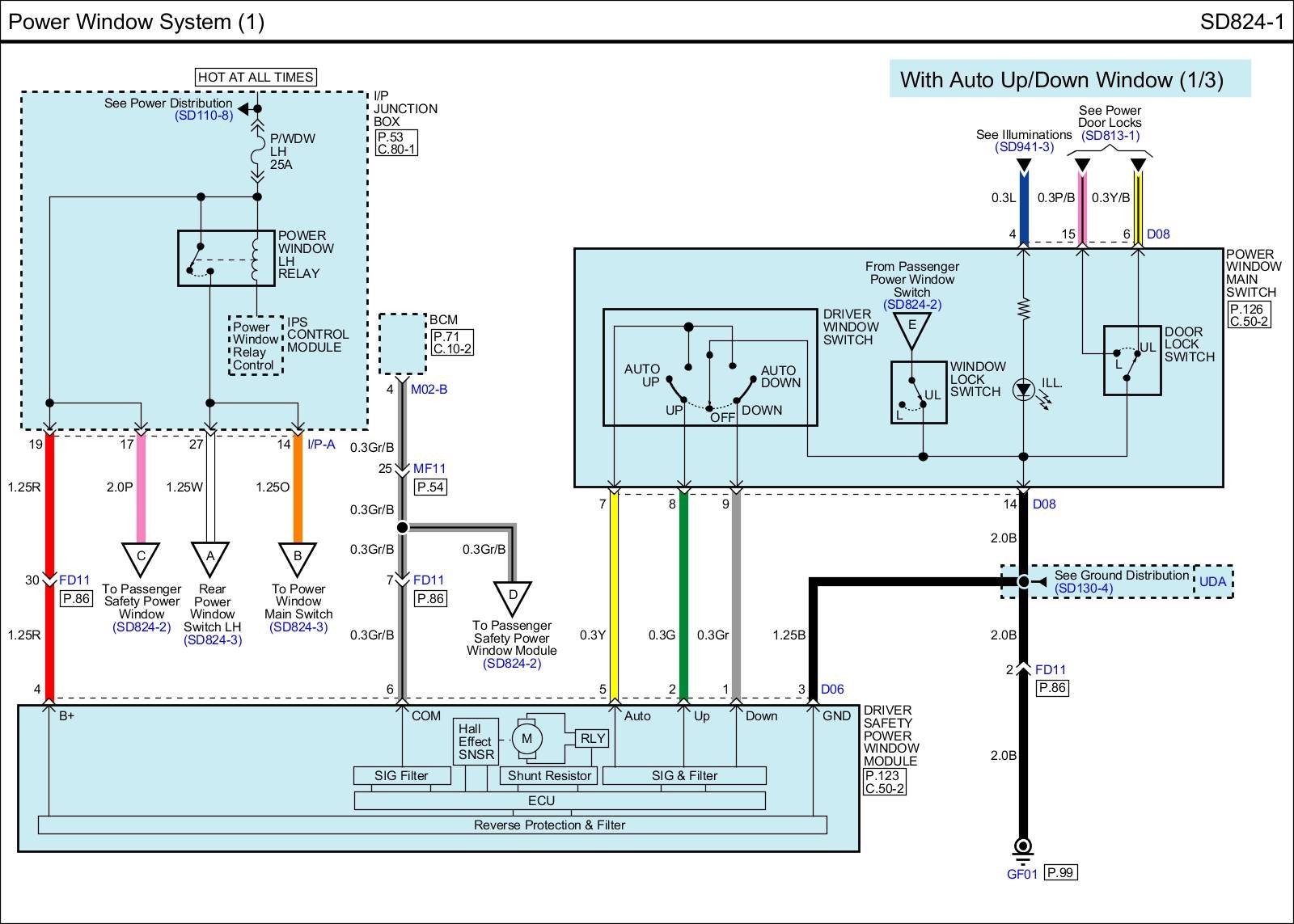Click the motor M symbol in the module

[526, 739]
